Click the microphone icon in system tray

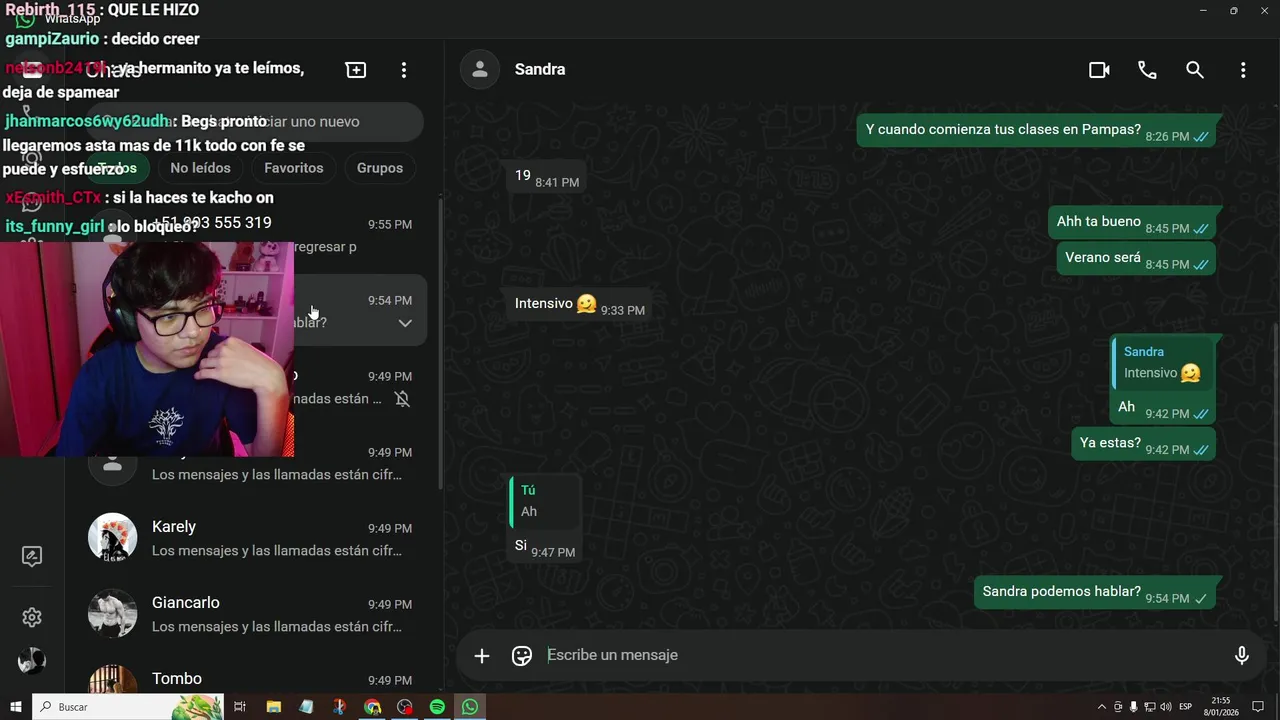(x=1133, y=707)
